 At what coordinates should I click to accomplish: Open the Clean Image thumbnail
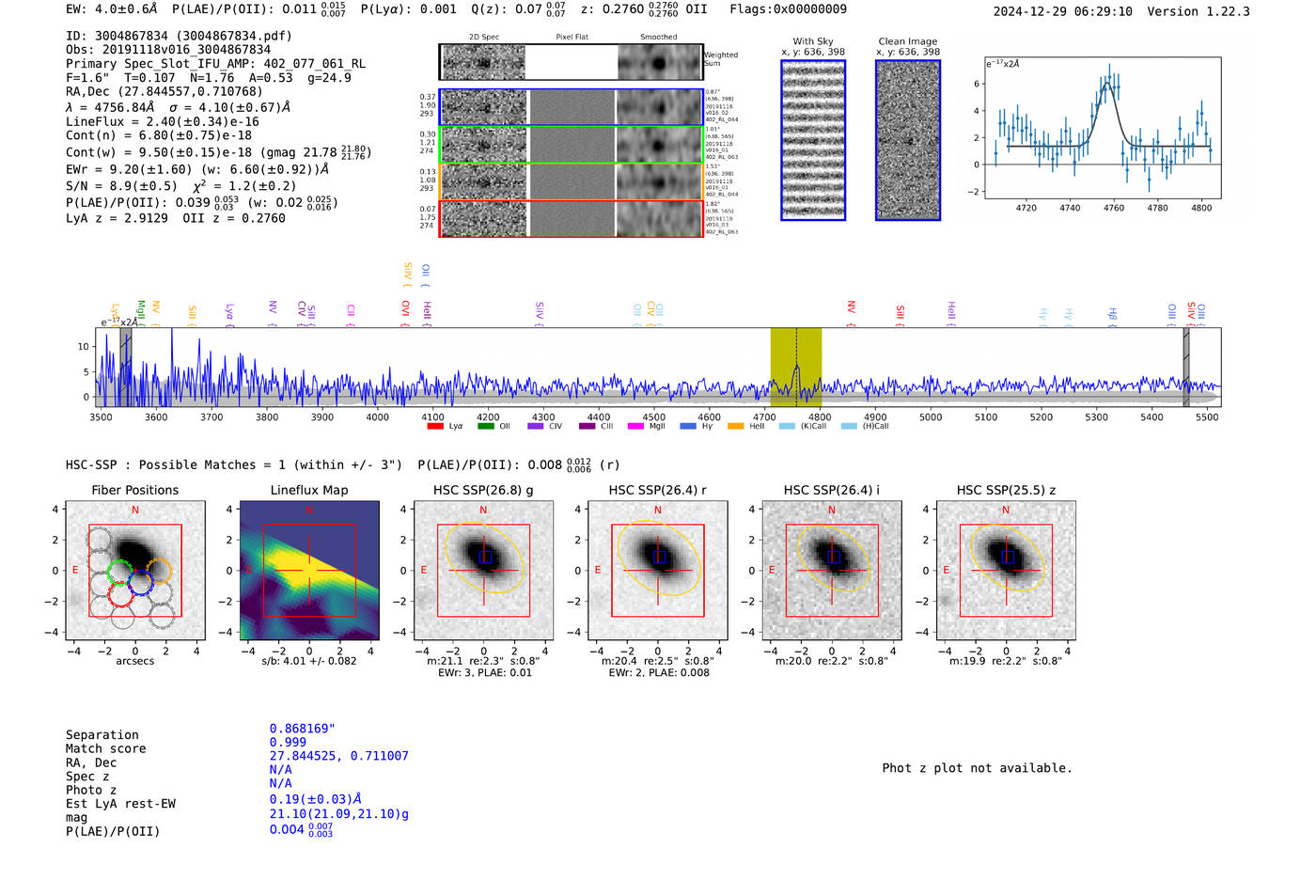click(908, 140)
